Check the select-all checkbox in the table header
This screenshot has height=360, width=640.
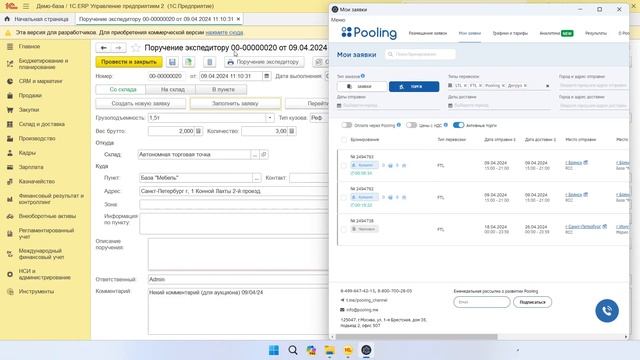click(344, 140)
